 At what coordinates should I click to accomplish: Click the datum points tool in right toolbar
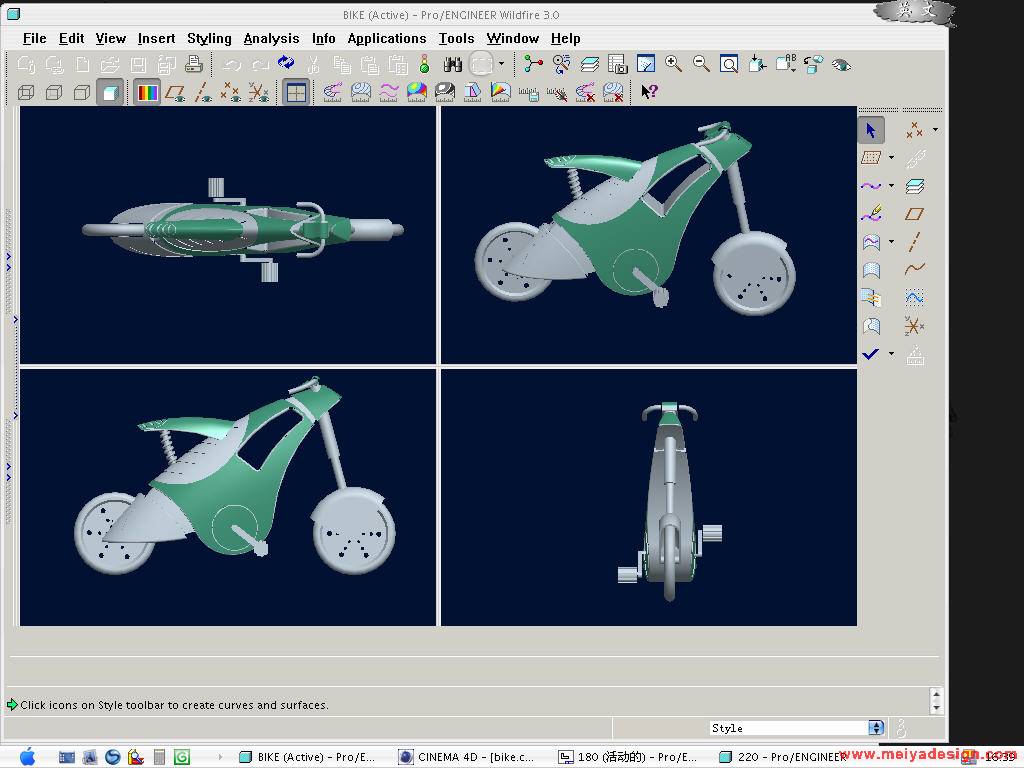[x=914, y=130]
